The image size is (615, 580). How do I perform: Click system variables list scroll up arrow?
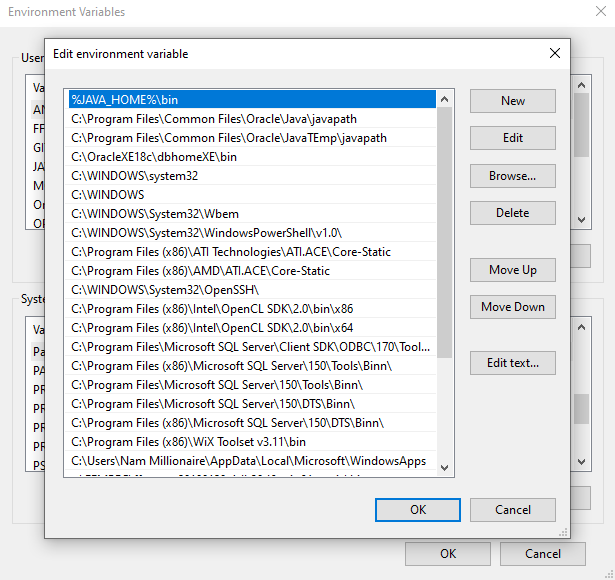point(582,327)
